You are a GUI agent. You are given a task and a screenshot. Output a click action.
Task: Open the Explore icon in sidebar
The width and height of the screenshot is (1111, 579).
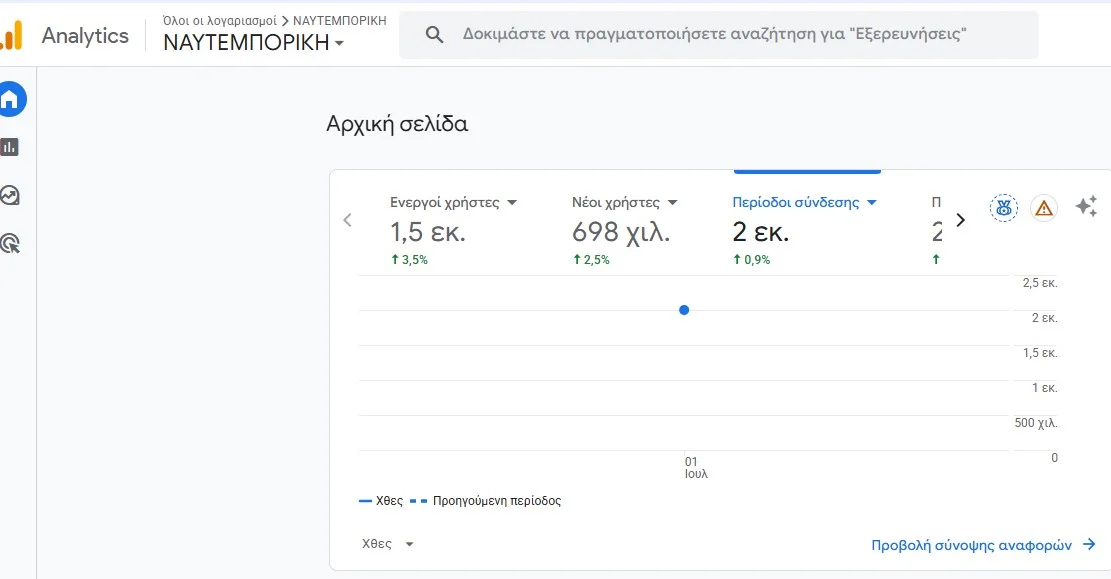[x=10, y=196]
